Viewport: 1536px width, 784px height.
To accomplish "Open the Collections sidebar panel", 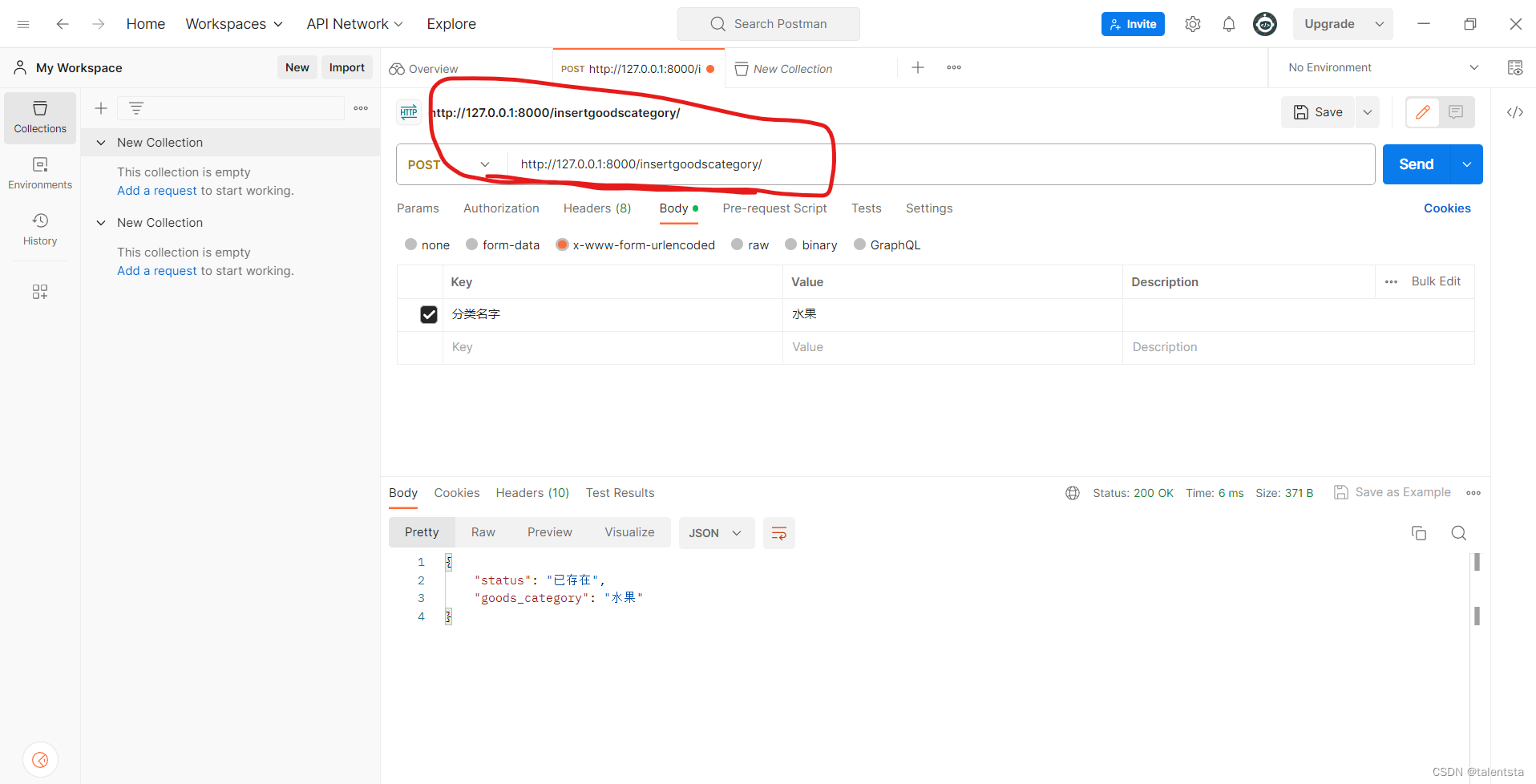I will point(39,117).
